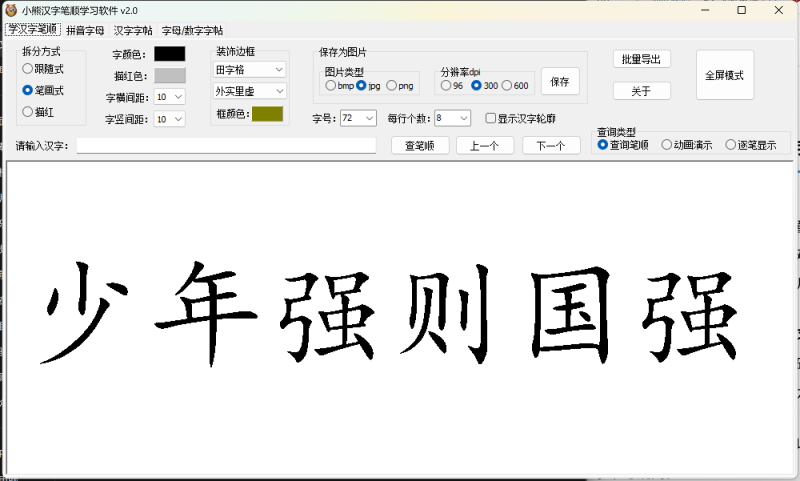Maximize the application window
The image size is (800, 481).
click(x=742, y=10)
